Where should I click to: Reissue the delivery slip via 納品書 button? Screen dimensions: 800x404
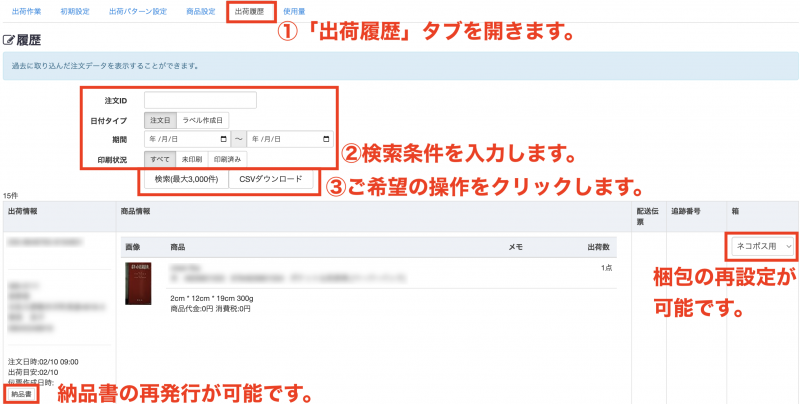tap(20, 395)
